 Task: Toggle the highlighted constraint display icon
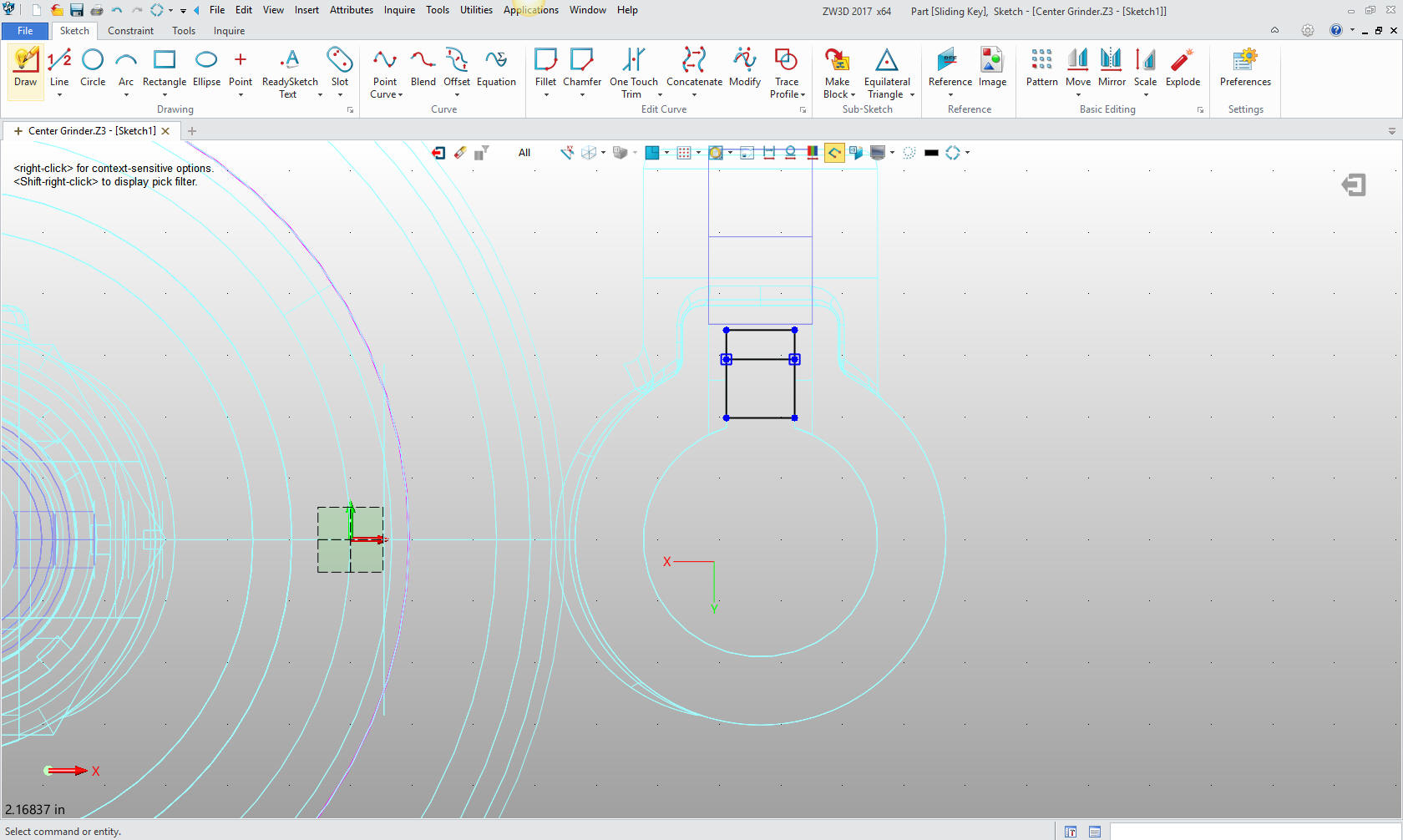point(834,153)
